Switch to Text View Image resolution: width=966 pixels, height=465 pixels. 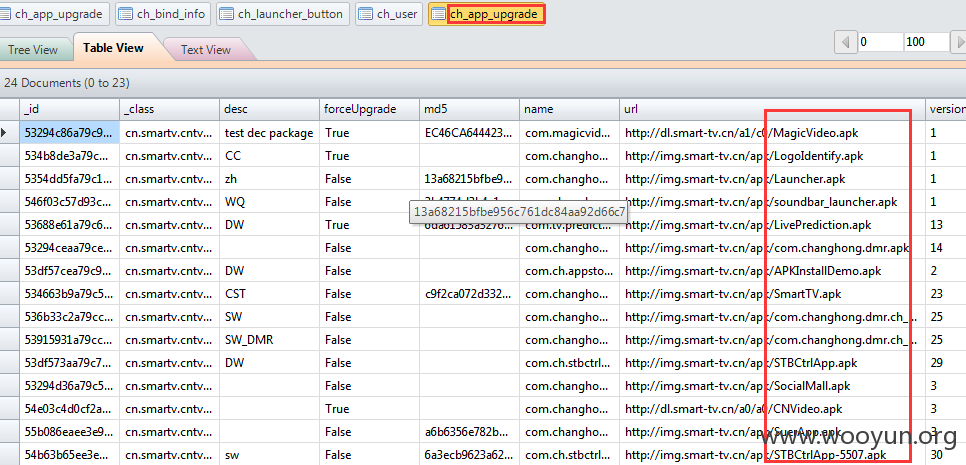(206, 50)
